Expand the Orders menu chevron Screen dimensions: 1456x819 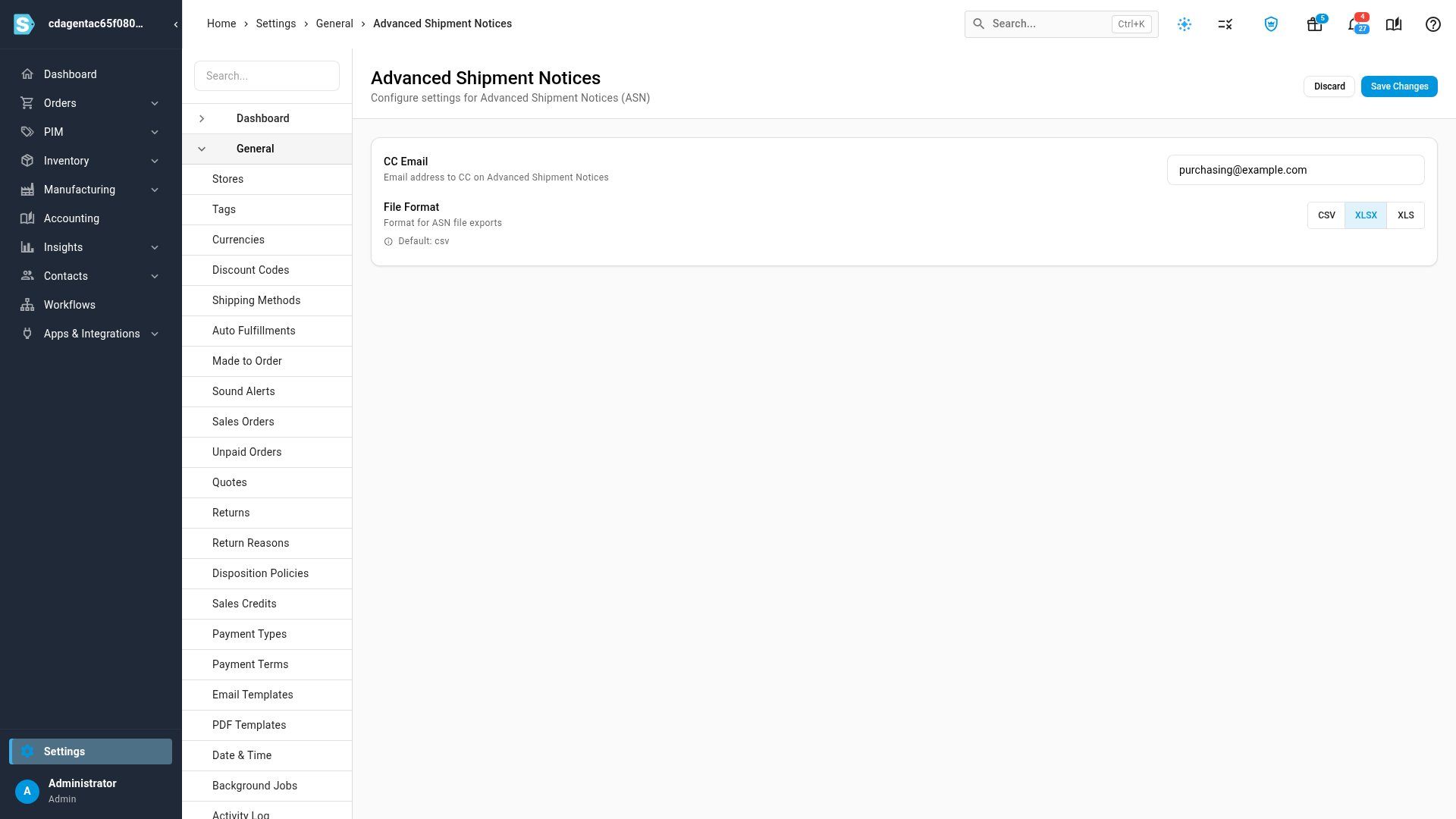click(155, 103)
